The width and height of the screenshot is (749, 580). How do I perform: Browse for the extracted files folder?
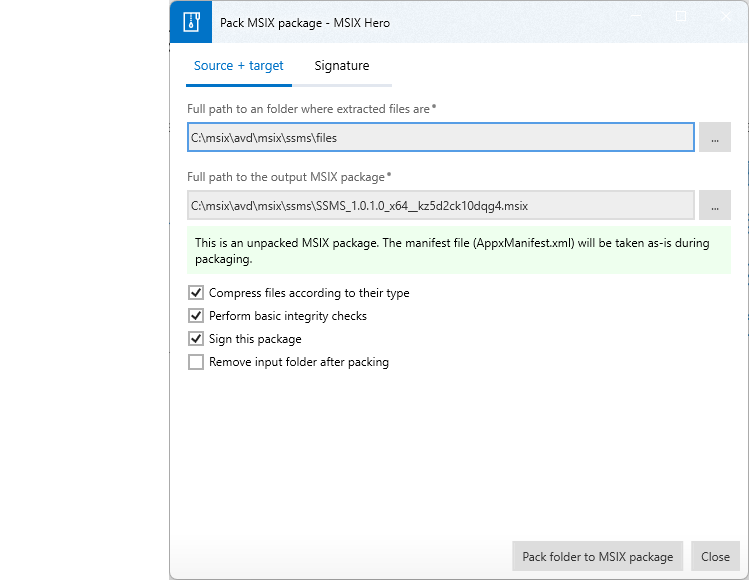point(715,138)
